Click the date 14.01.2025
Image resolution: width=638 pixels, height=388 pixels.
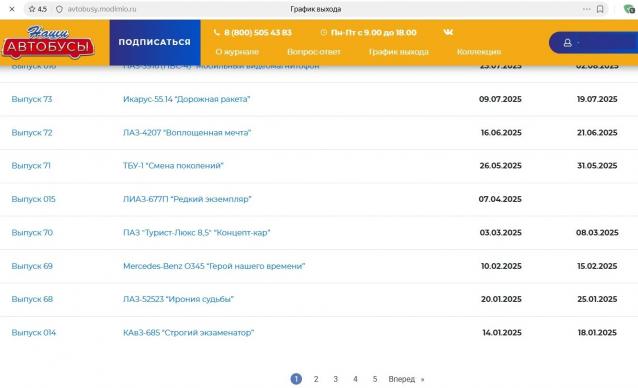[502, 333]
